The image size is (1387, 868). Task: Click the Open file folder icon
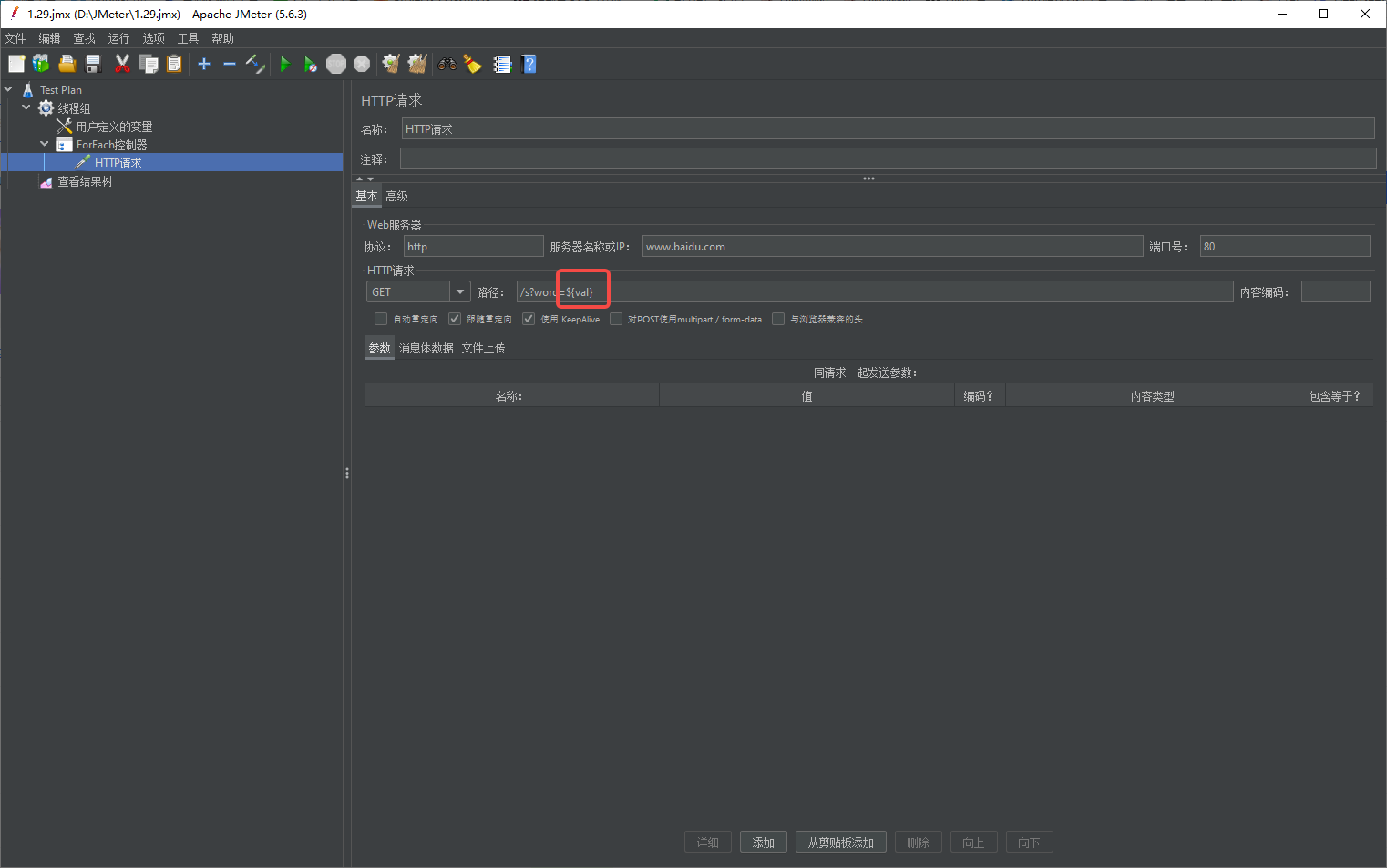[x=67, y=64]
